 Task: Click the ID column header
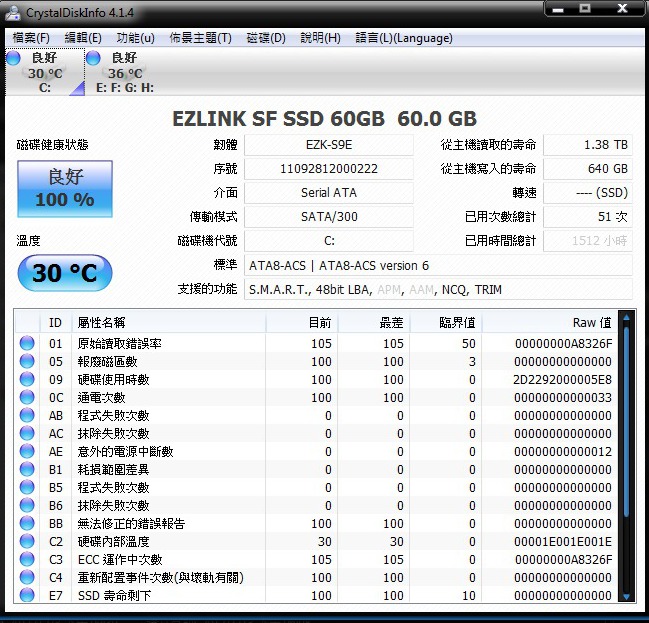coord(55,322)
